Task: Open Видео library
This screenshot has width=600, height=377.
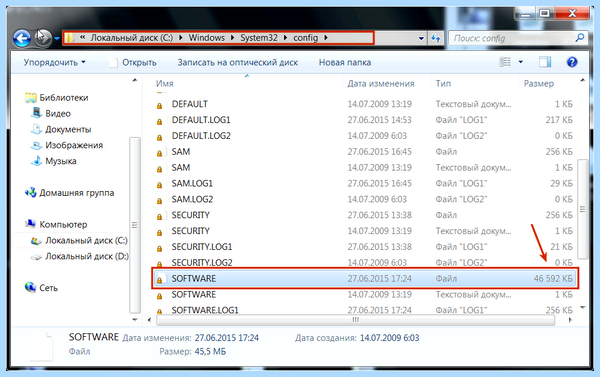Action: point(58,114)
